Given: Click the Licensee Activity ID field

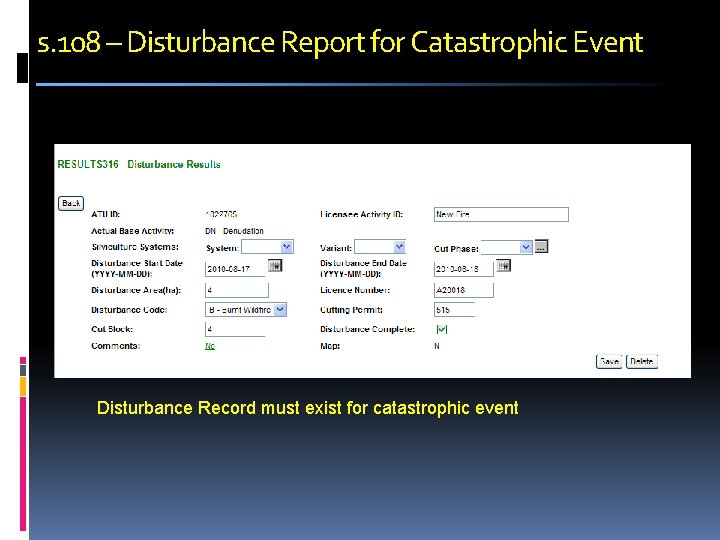Looking at the screenshot, I should pos(501,214).
